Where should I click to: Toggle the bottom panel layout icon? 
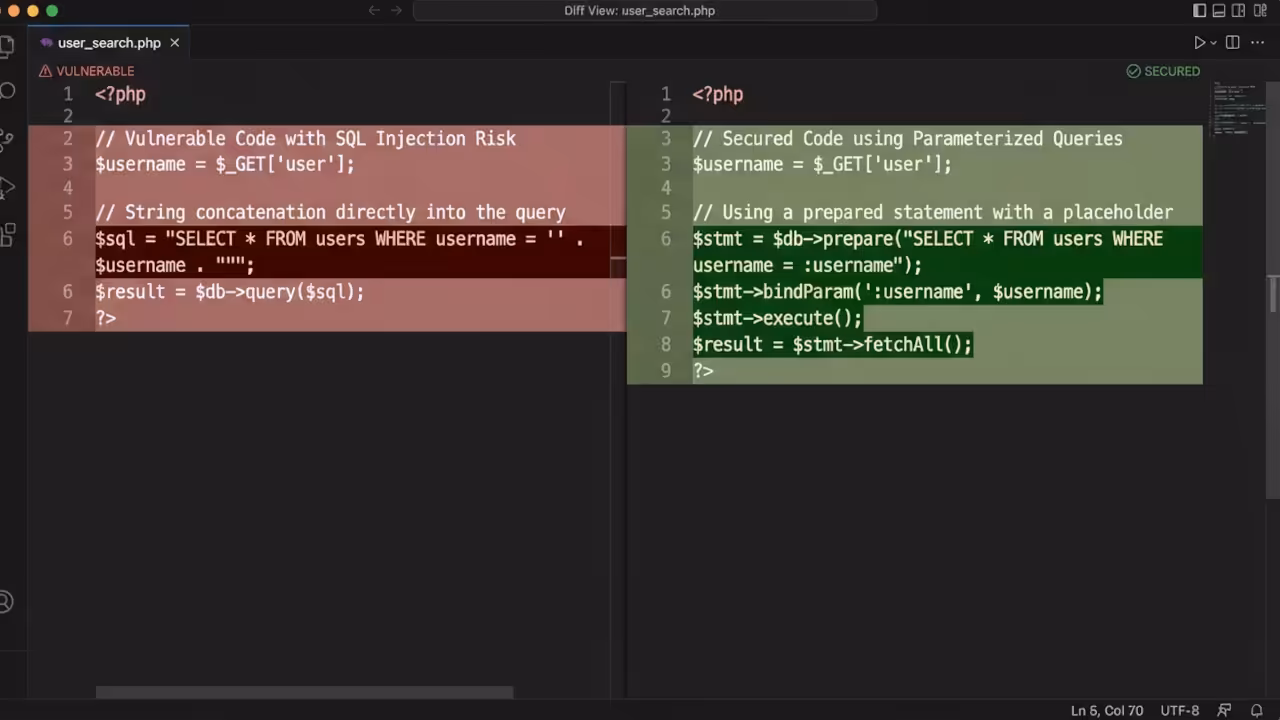(1219, 11)
